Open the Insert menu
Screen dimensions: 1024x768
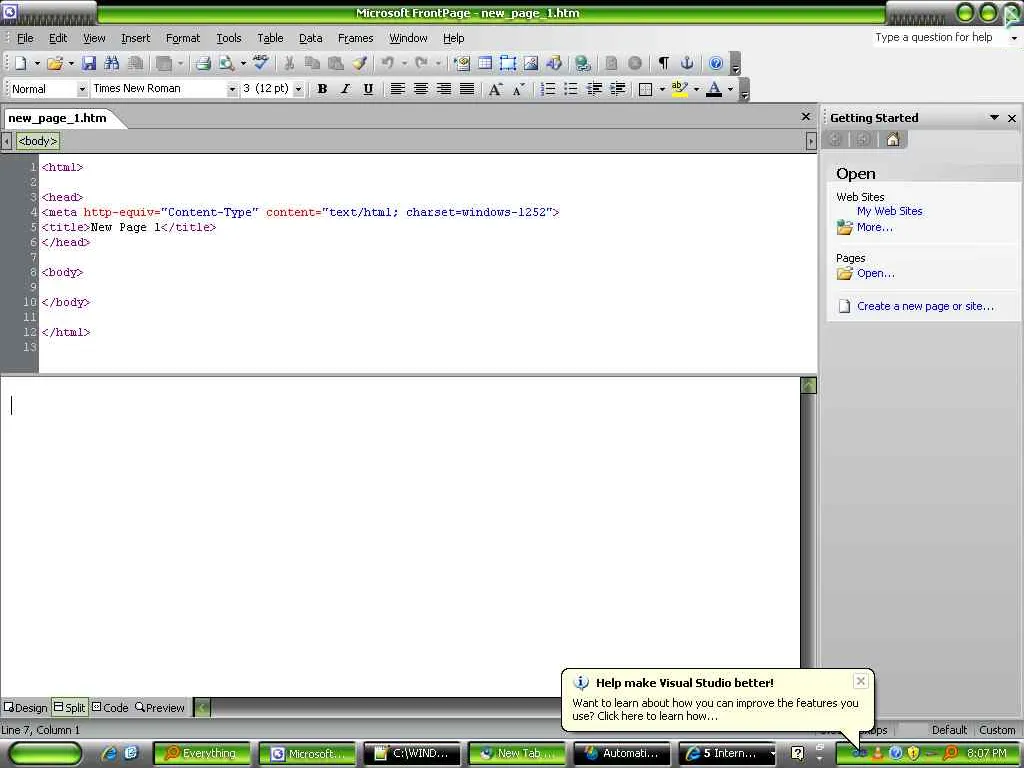(135, 38)
